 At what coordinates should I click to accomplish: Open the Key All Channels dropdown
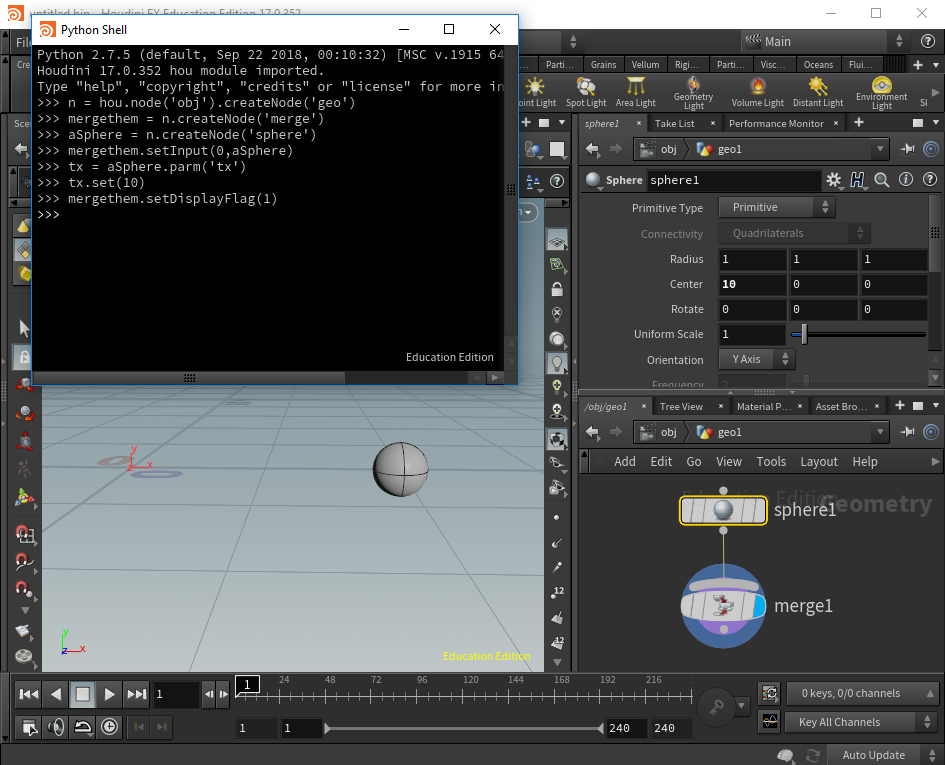point(863,722)
